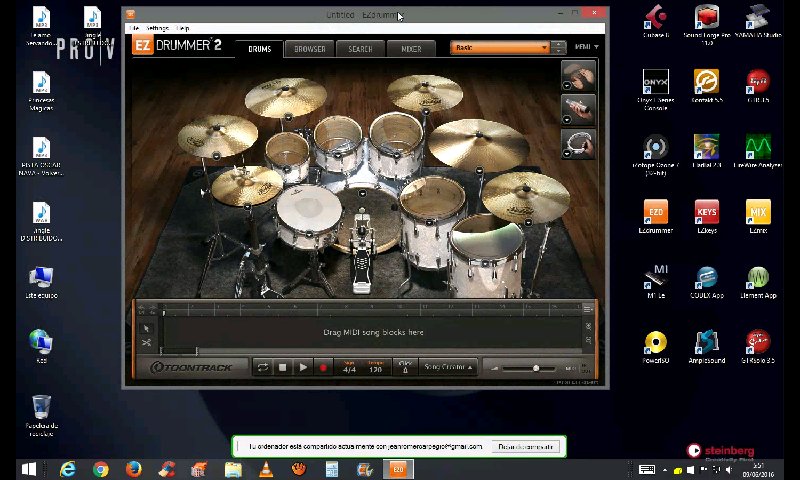
Task: Click the kick drum dropdown arrow
Action: pyautogui.click(x=362, y=193)
